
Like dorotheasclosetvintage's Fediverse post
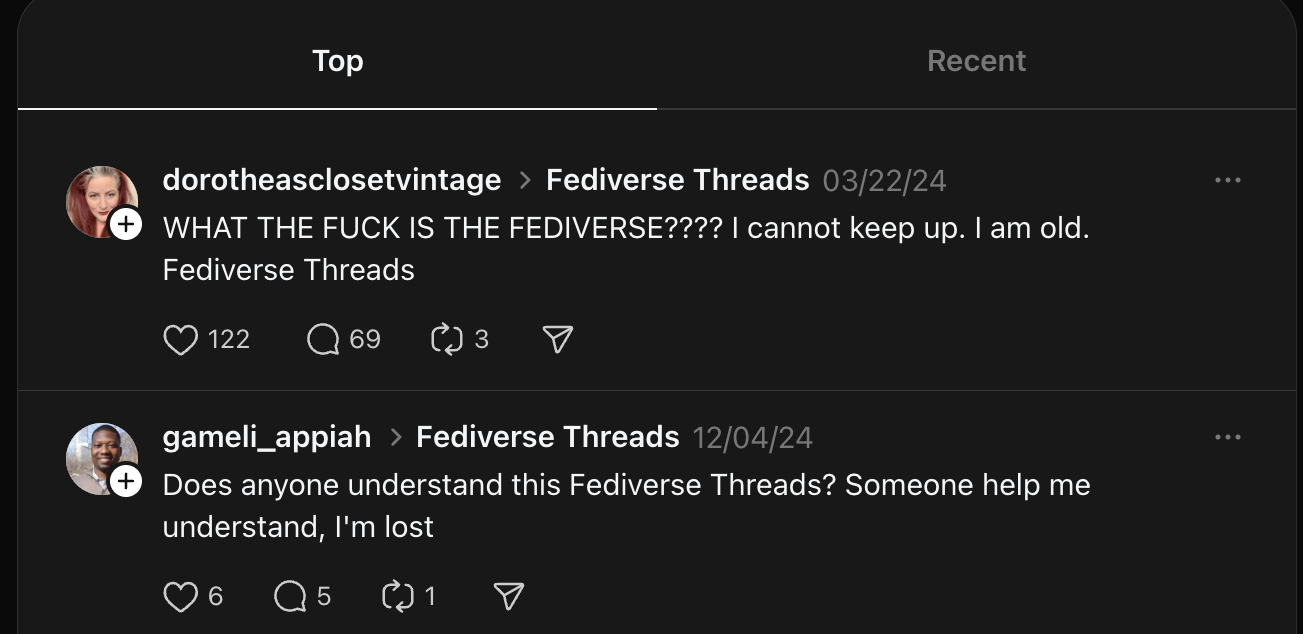181,340
